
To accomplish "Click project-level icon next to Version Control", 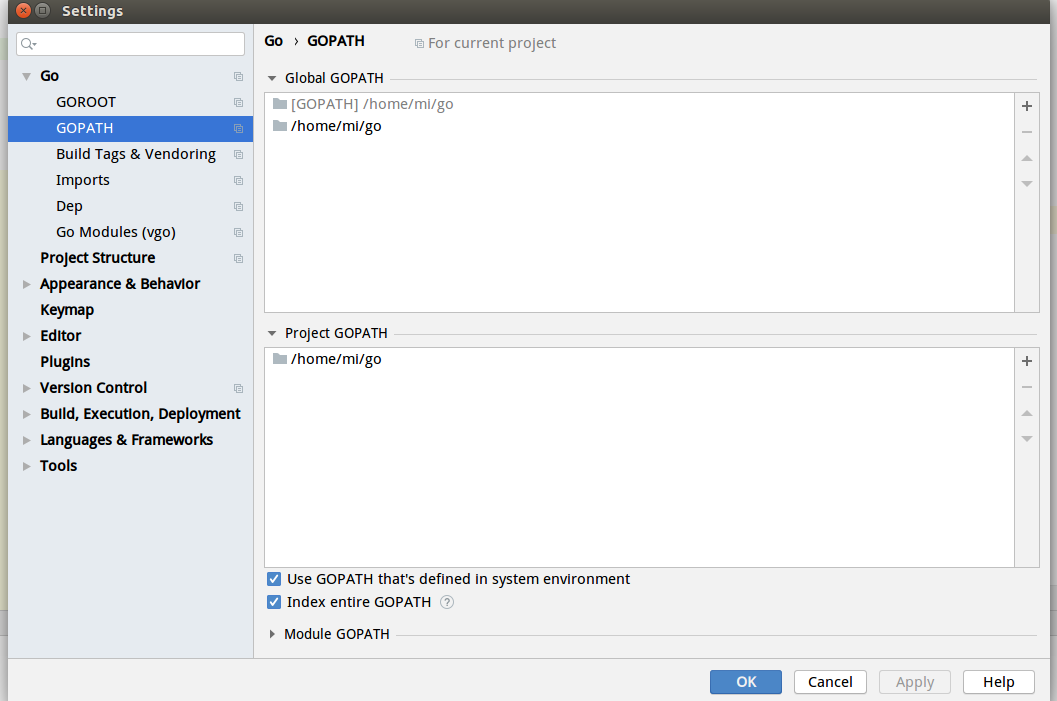I will click(x=238, y=388).
